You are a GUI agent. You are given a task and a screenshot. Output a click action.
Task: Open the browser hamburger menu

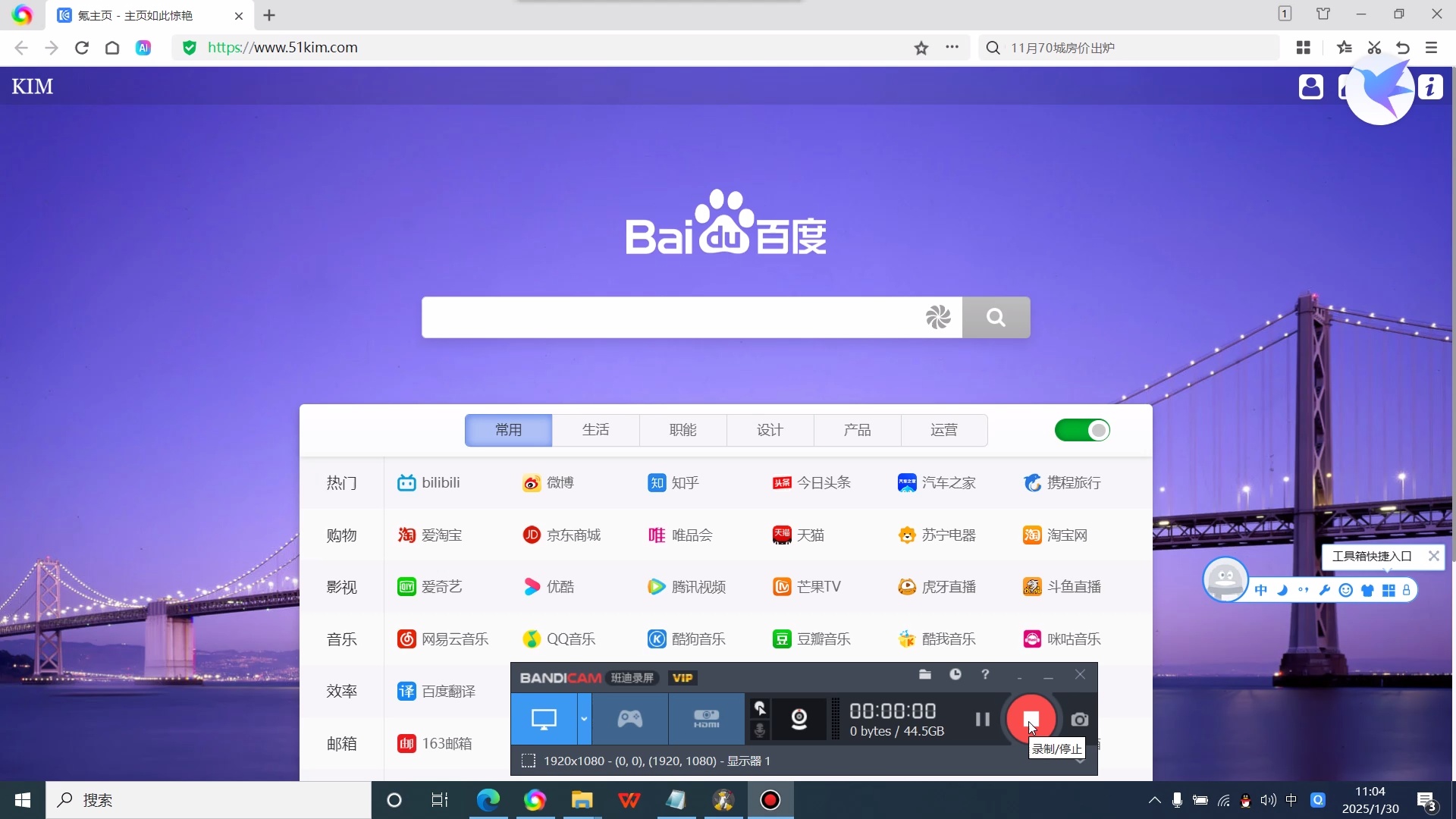(x=1432, y=47)
